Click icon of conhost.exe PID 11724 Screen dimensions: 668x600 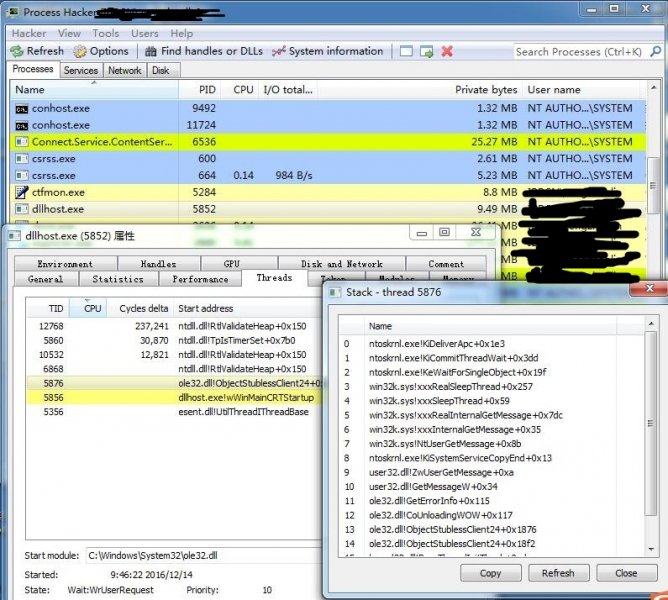point(22,126)
